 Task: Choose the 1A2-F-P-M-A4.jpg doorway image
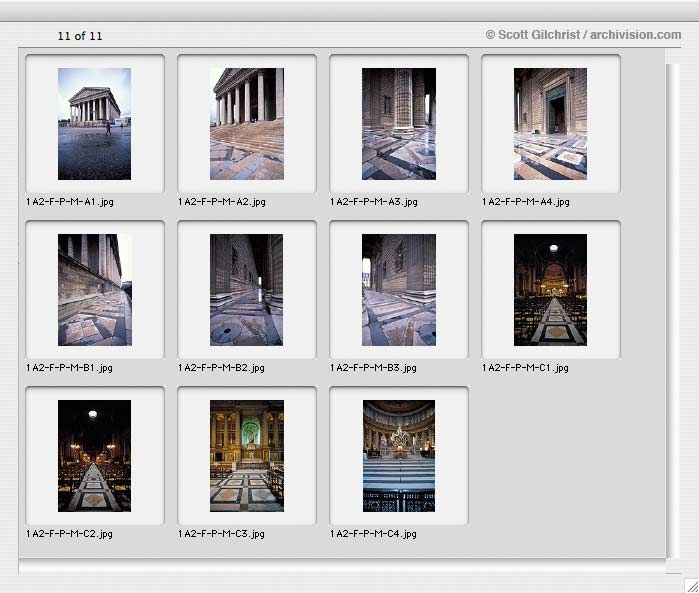(x=551, y=124)
